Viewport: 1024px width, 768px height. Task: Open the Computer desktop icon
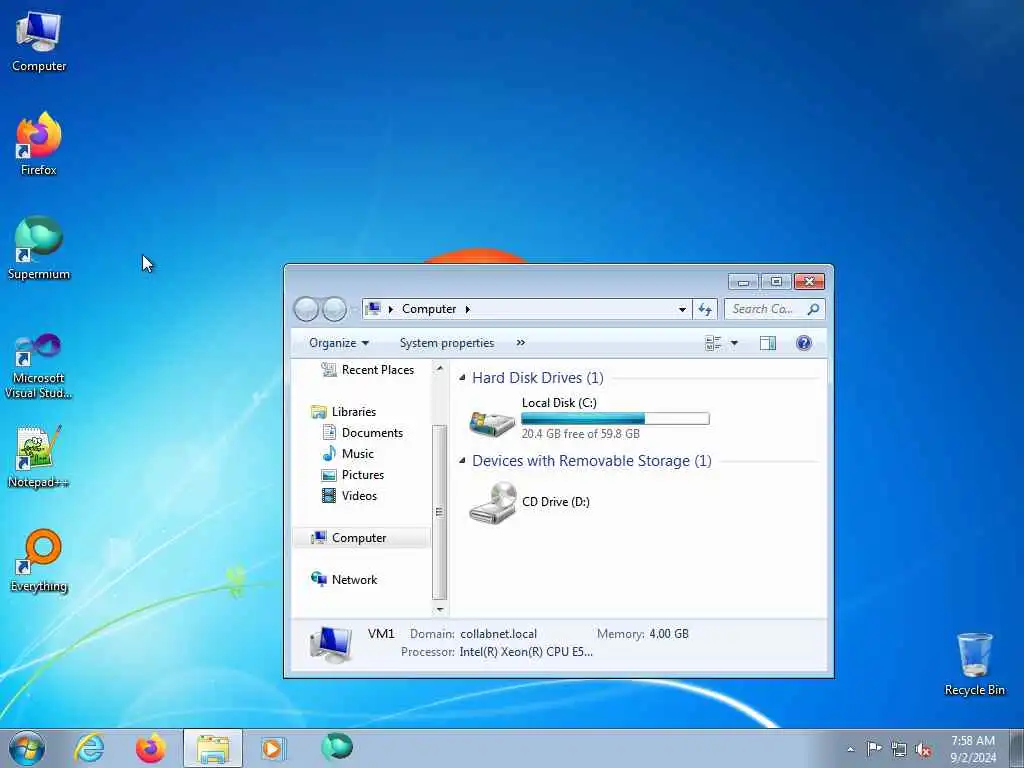(39, 42)
